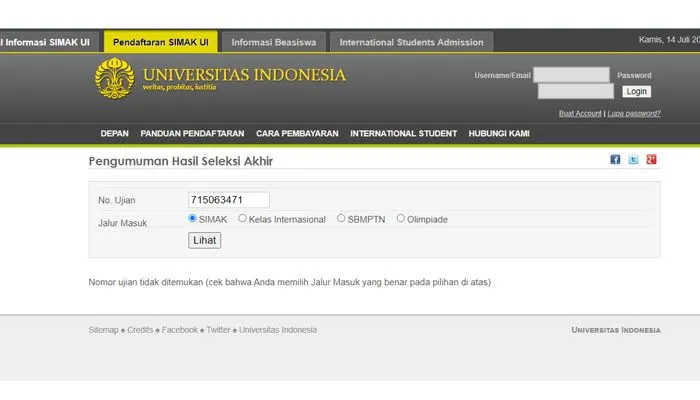
Task: Click the Lihat button
Action: point(204,240)
